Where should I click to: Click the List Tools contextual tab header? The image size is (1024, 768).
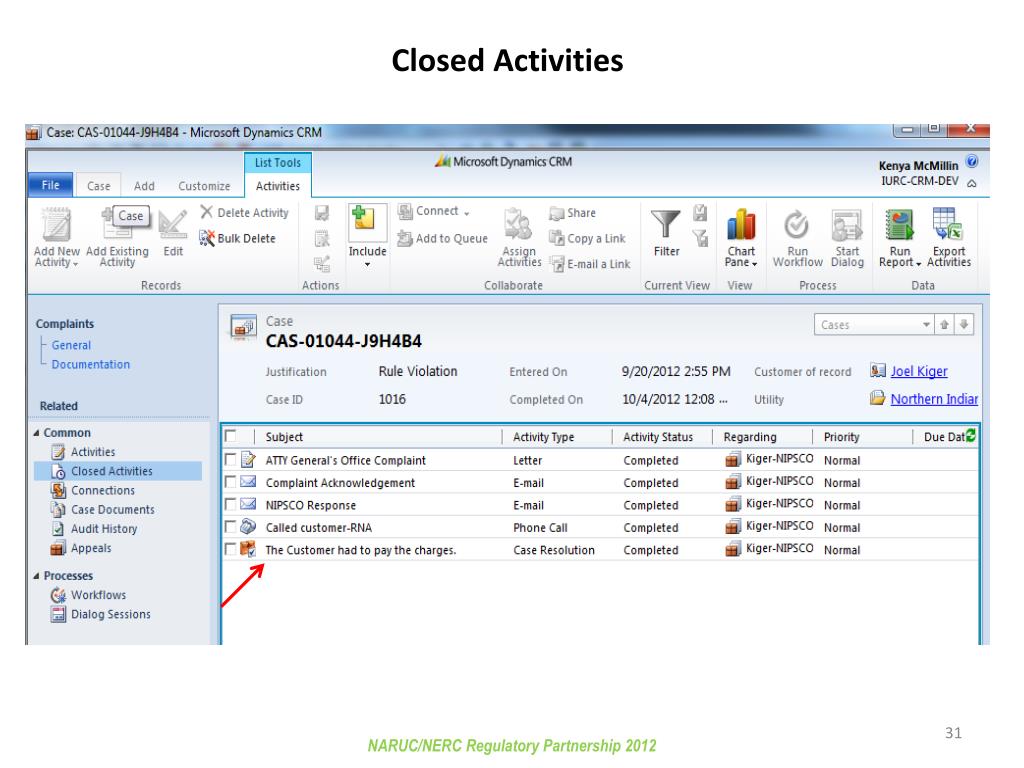pos(278,163)
